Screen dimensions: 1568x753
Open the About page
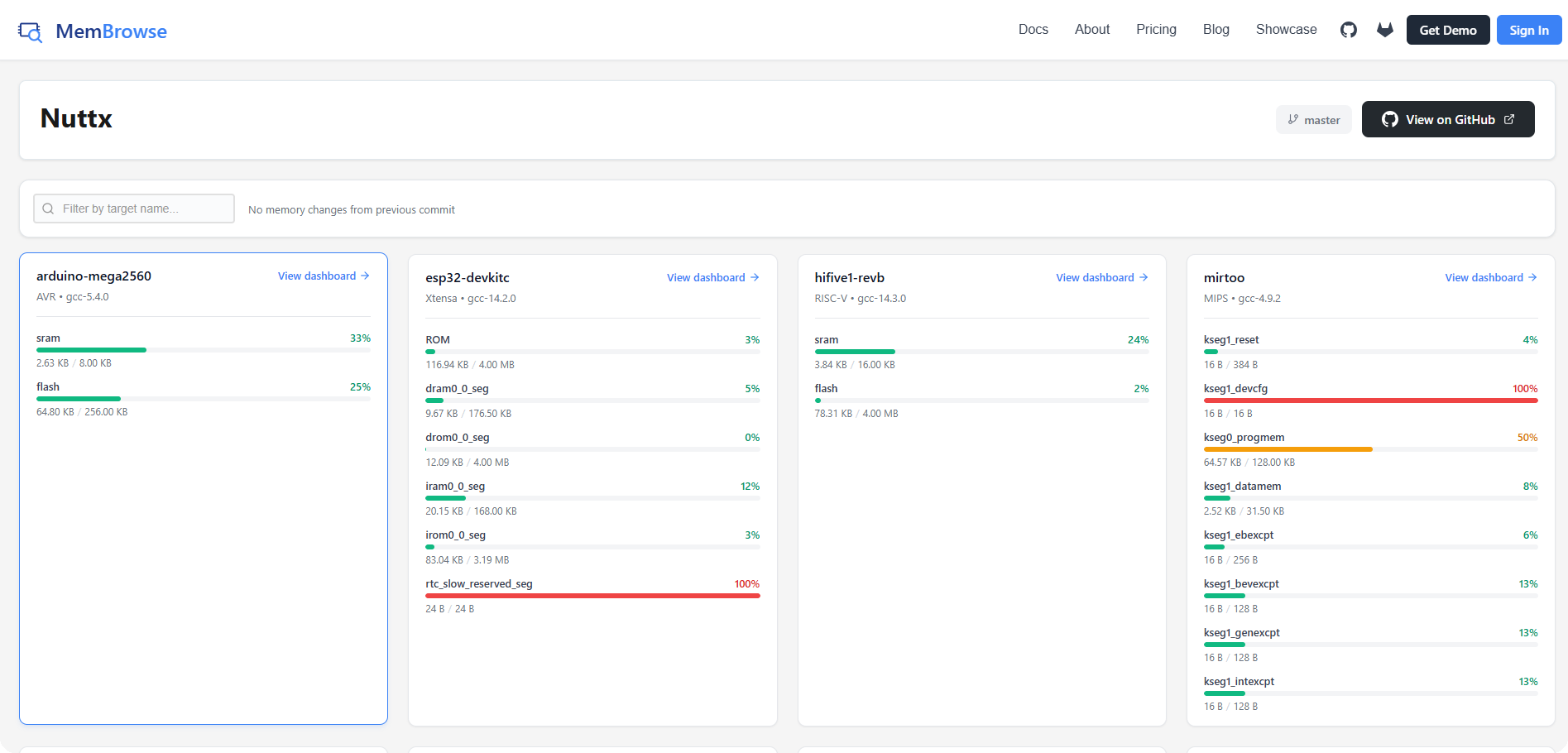coord(1092,30)
